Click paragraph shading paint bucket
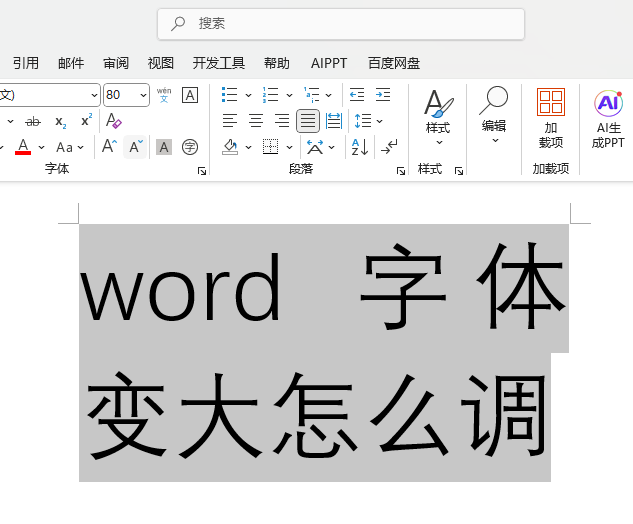Viewport: 633px width, 524px height. click(230, 147)
